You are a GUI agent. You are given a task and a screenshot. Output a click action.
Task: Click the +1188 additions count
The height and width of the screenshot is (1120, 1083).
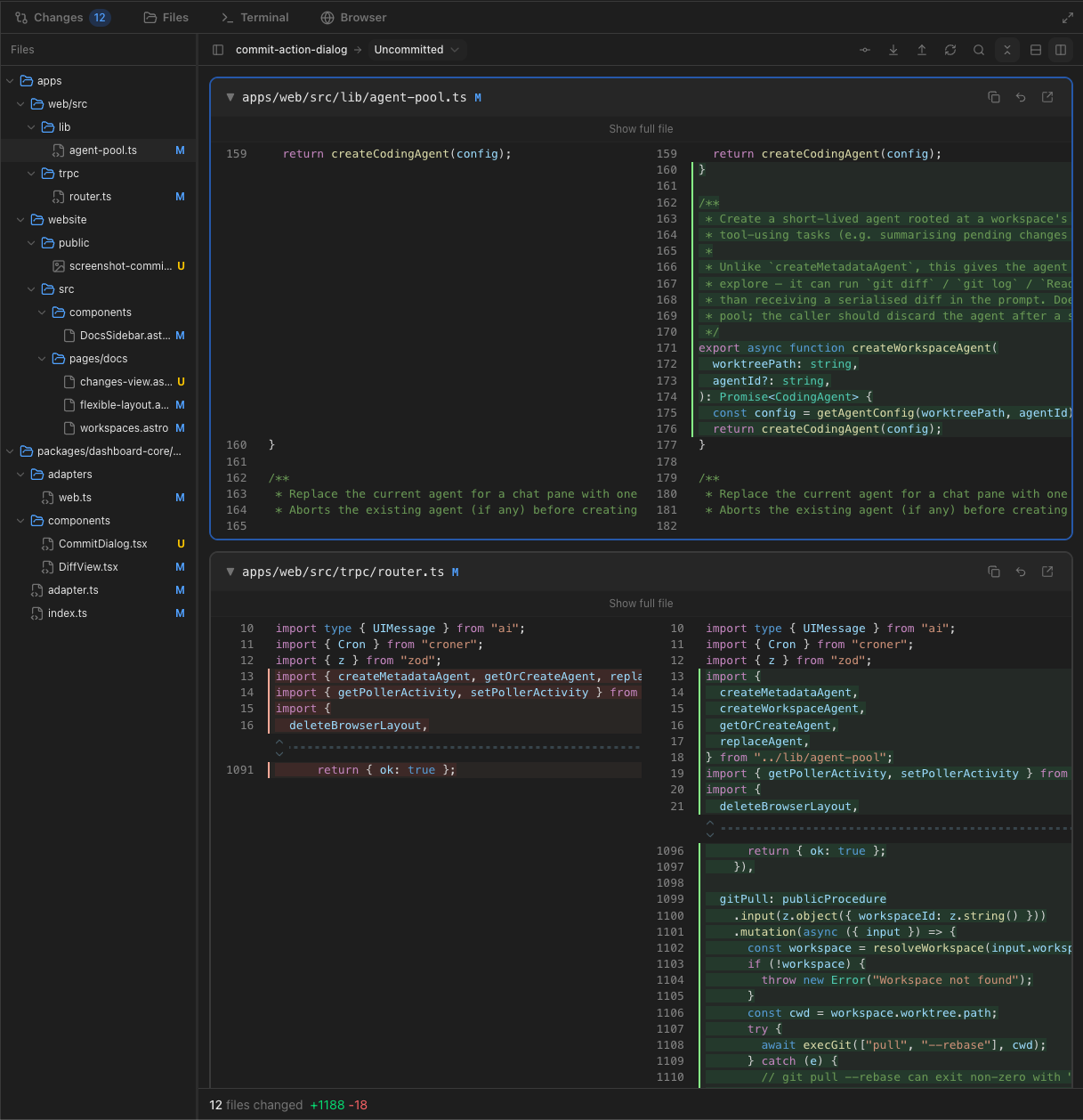pyautogui.click(x=327, y=1105)
